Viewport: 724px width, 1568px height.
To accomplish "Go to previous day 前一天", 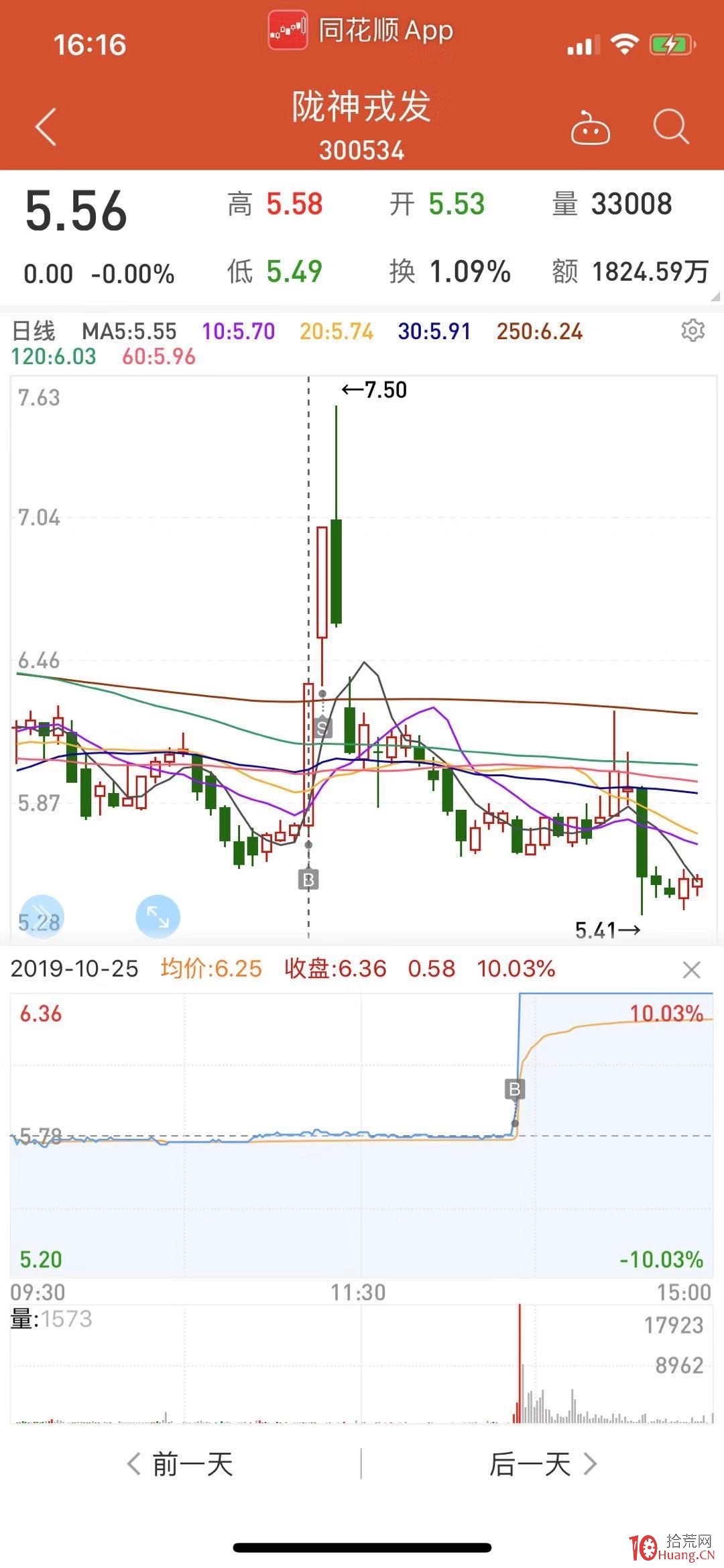I will click(180, 1463).
